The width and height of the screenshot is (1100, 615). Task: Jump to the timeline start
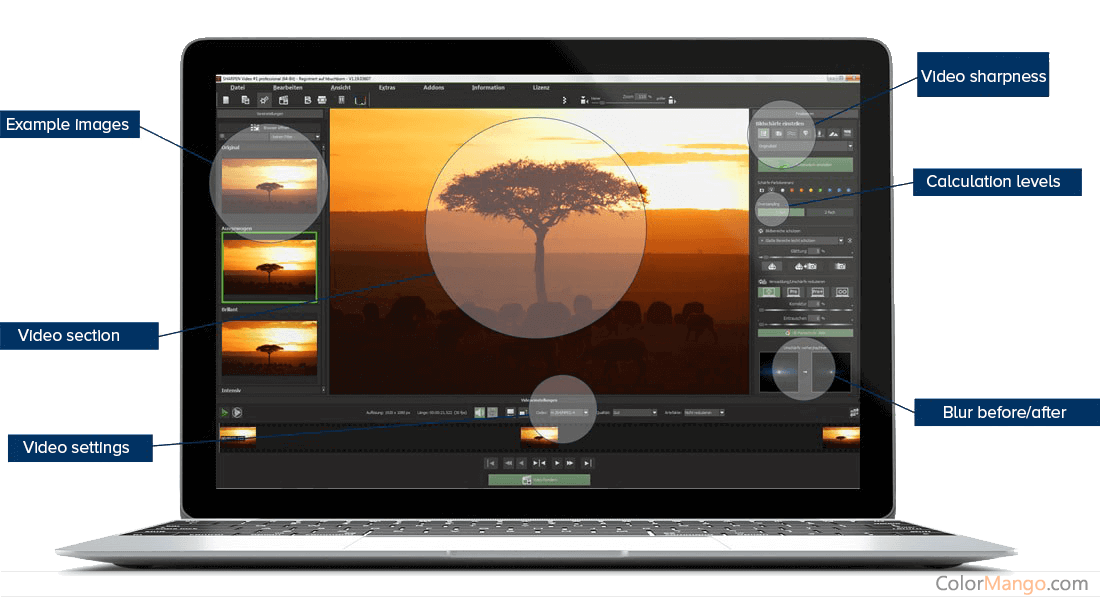[490, 463]
